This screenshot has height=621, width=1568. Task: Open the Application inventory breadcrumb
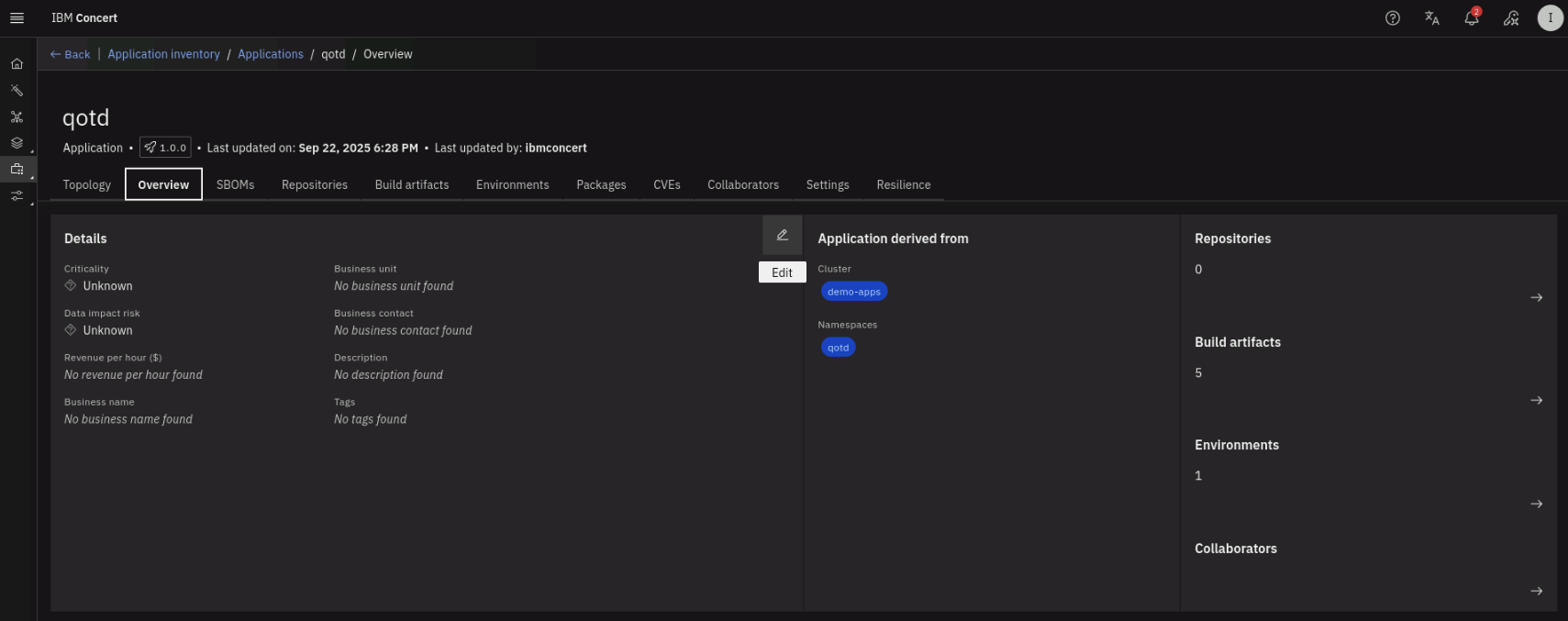pos(163,55)
